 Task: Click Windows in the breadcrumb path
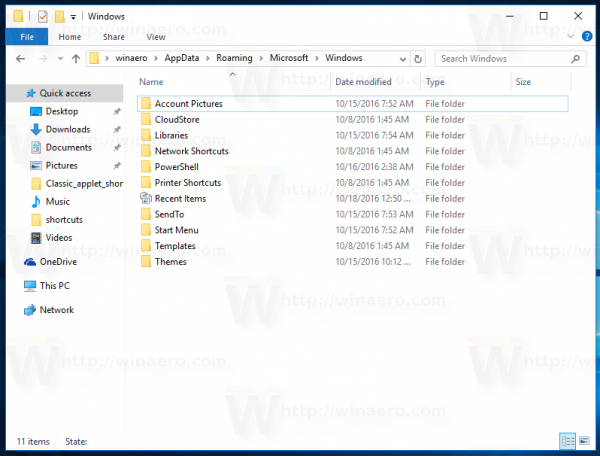[344, 58]
